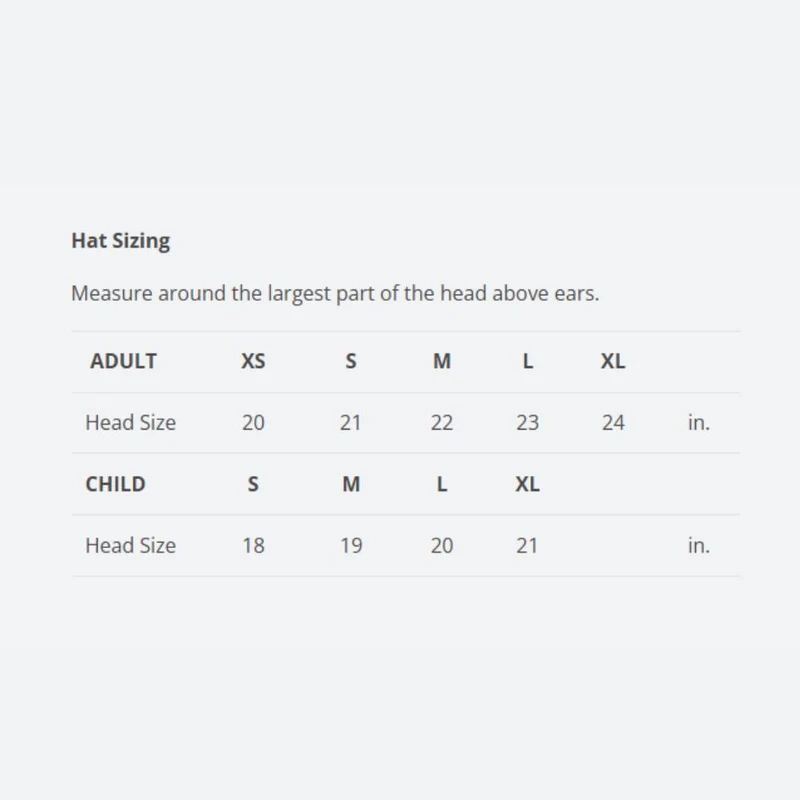Click the Hat Sizing heading

click(x=120, y=241)
